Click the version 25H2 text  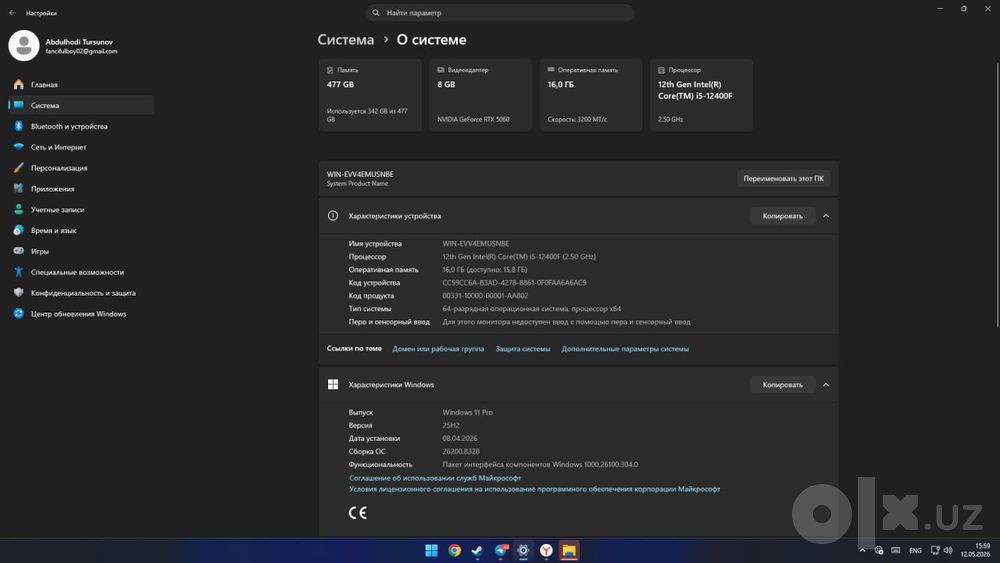pos(451,425)
